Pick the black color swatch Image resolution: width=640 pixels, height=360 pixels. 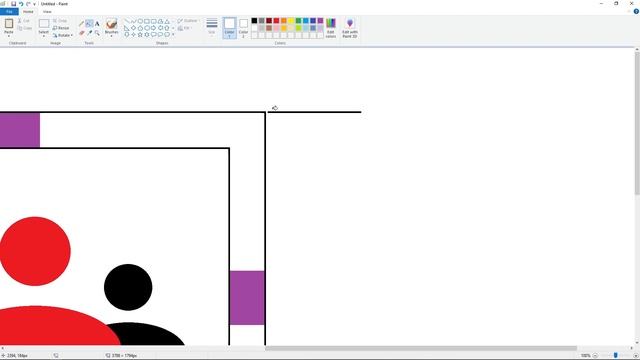[x=254, y=21]
